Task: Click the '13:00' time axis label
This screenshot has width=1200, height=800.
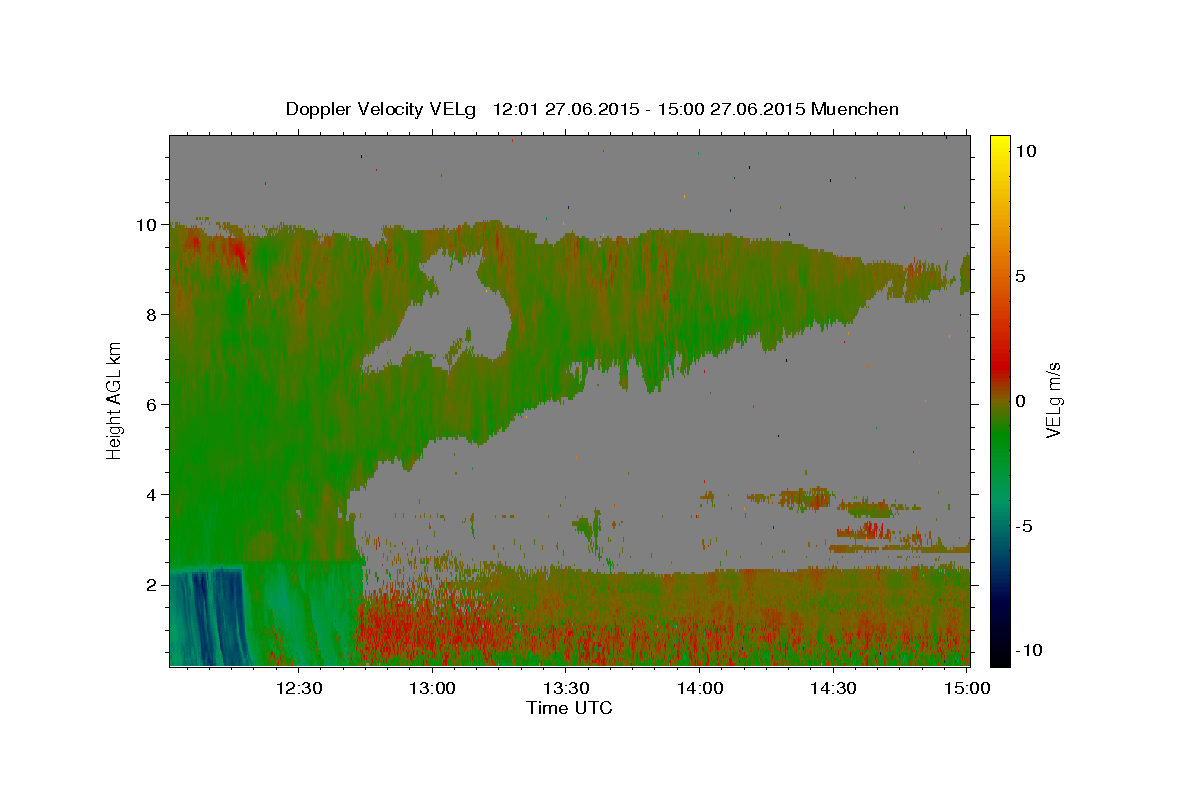Action: pyautogui.click(x=433, y=688)
